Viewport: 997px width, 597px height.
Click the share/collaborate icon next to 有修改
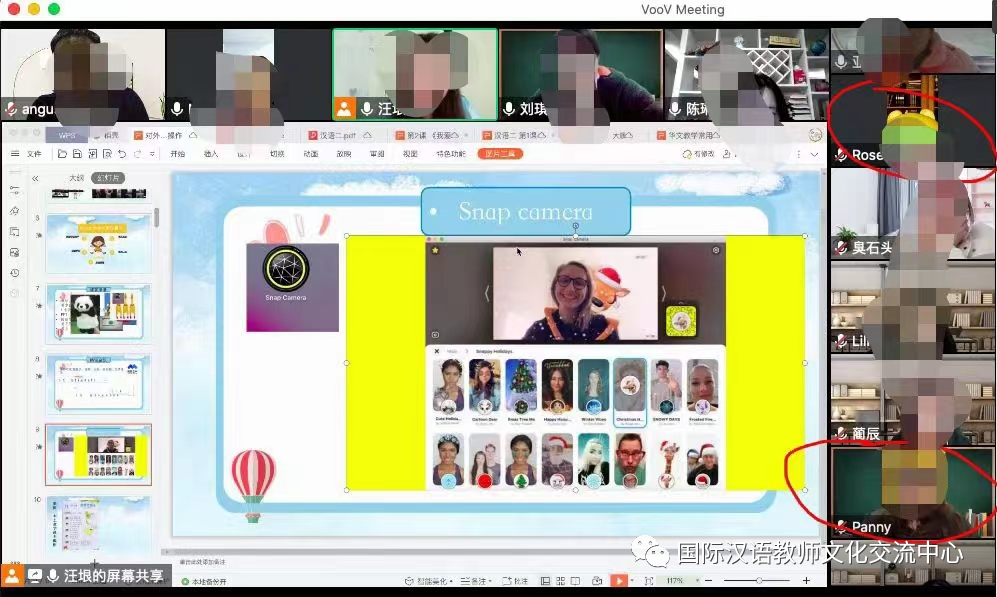[727, 154]
